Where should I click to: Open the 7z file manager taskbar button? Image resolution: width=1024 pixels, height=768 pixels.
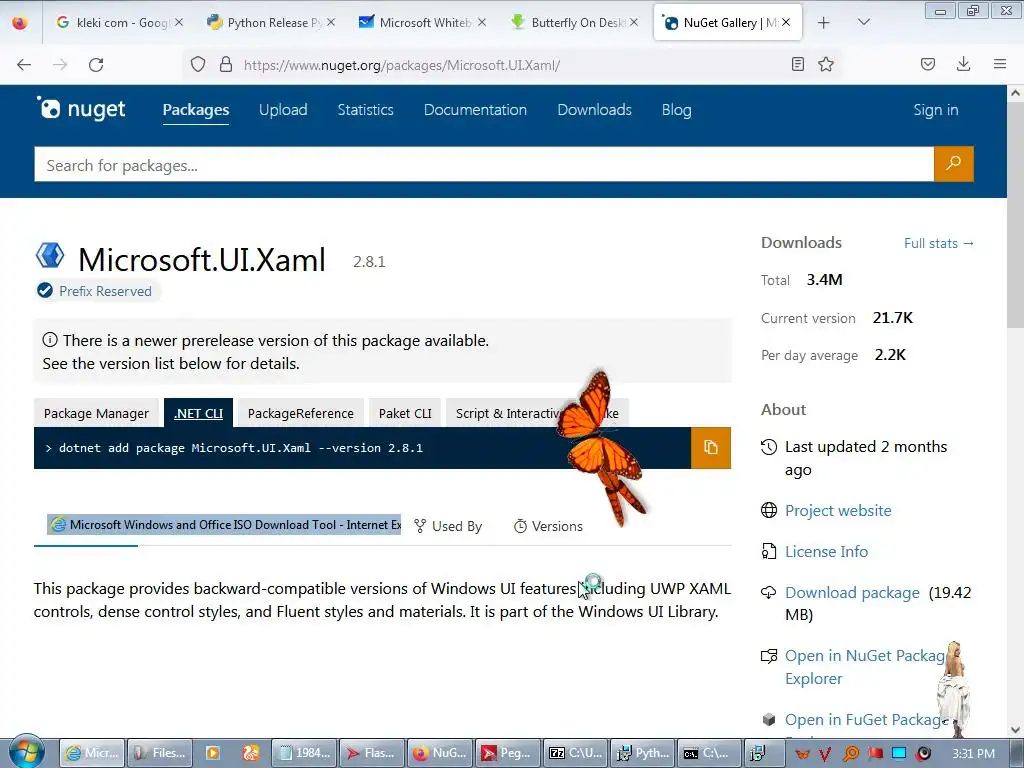(575, 753)
